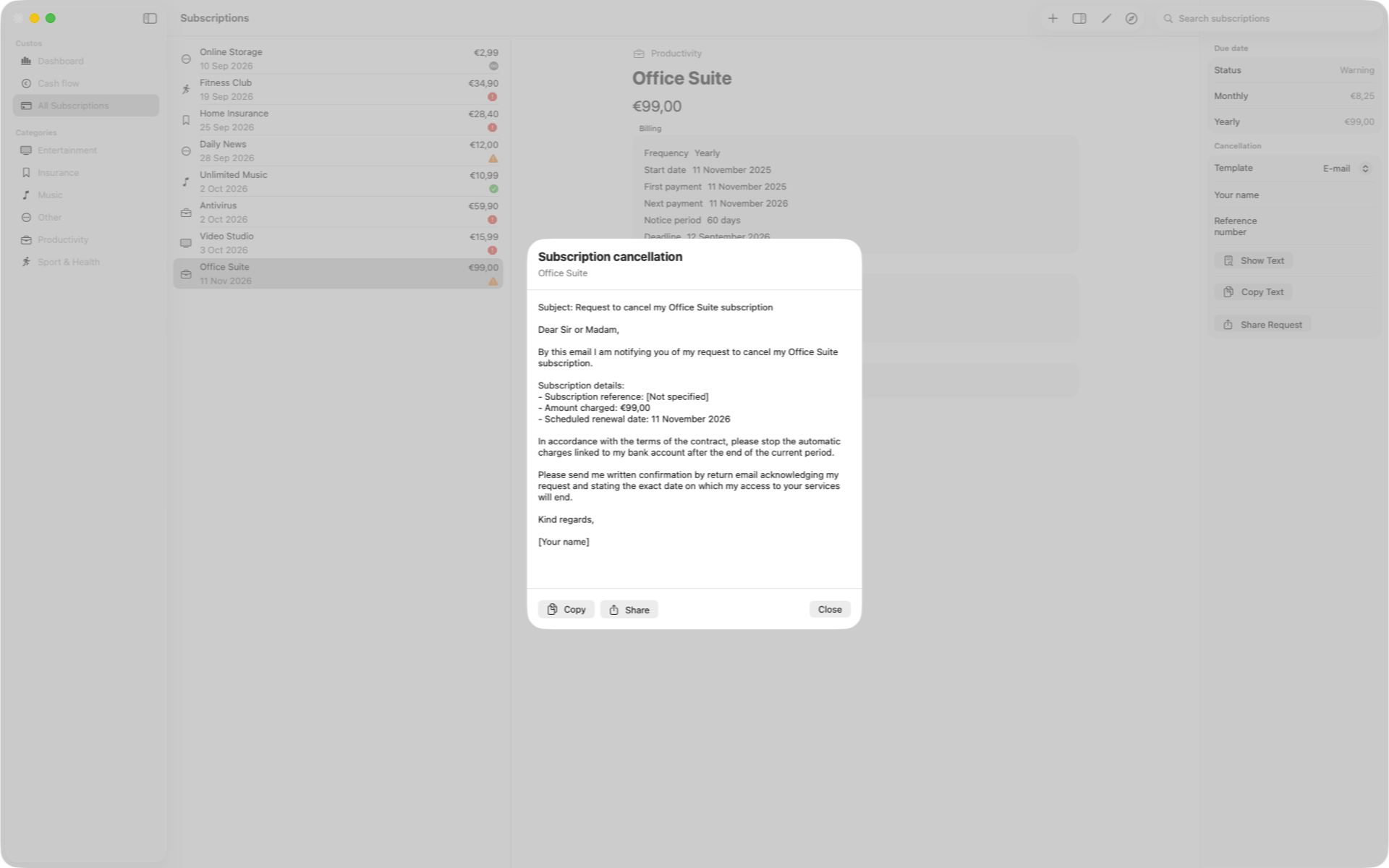Filter by Entertainment category
Screen dimensions: 1389x868
tap(86, 150)
